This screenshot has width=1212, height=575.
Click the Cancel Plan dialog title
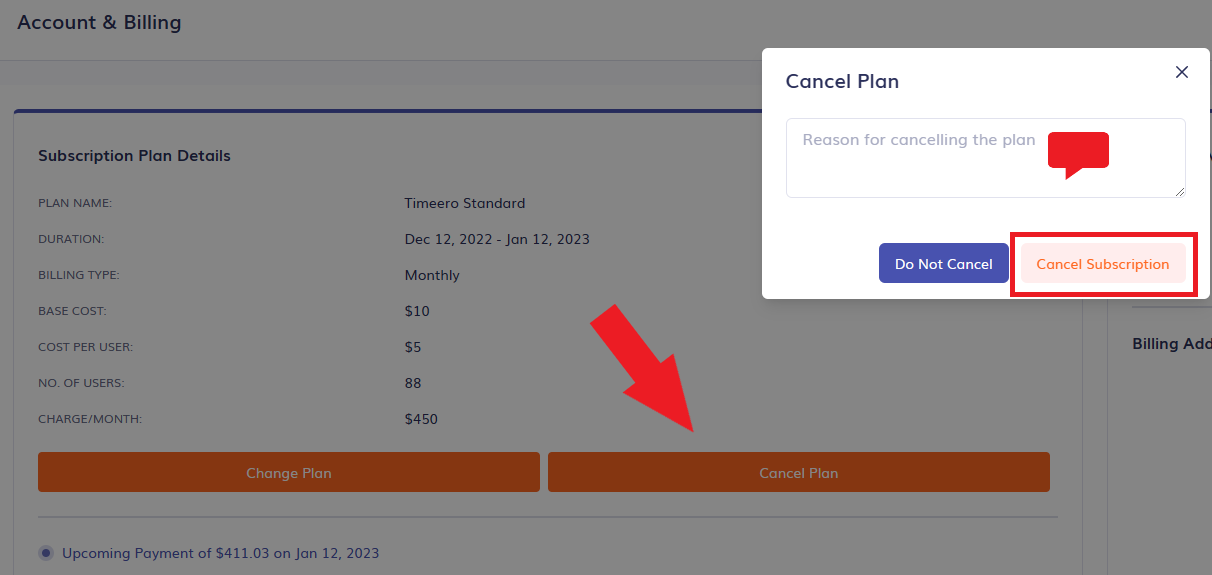[842, 82]
